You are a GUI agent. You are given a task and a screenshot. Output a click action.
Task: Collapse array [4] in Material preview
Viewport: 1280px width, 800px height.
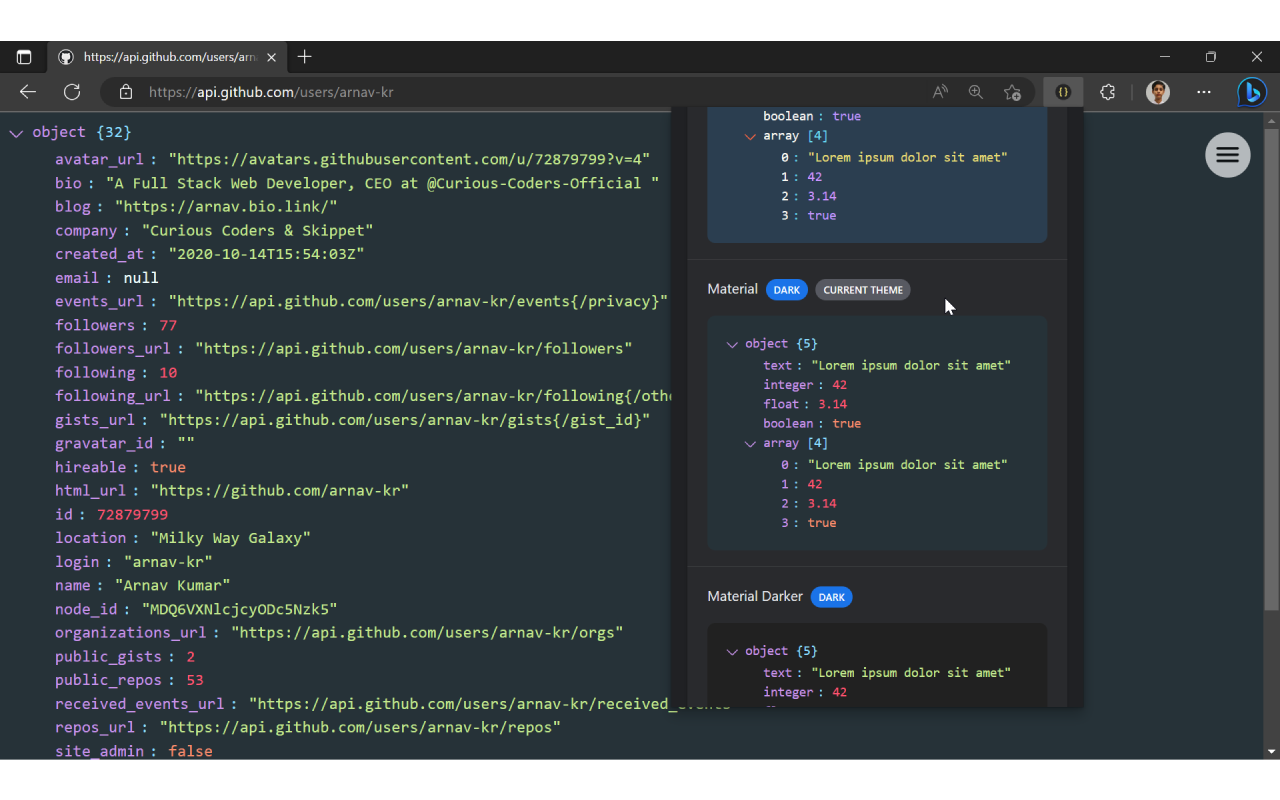(x=750, y=444)
